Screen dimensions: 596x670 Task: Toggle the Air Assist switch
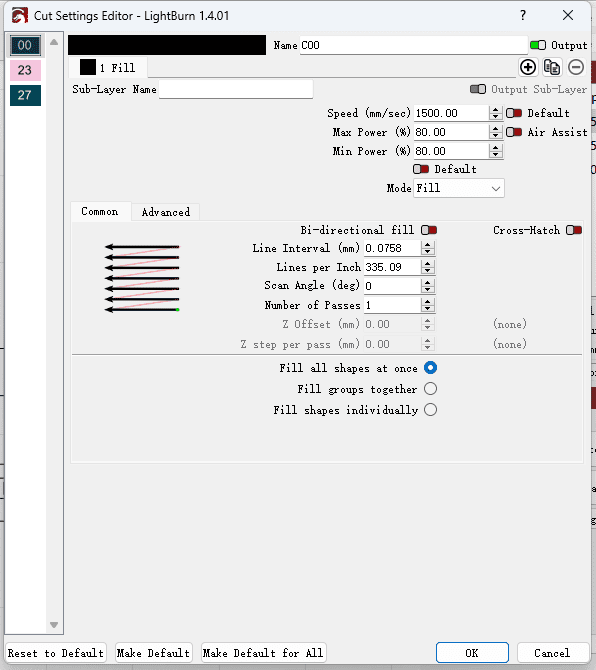pyautogui.click(x=514, y=132)
